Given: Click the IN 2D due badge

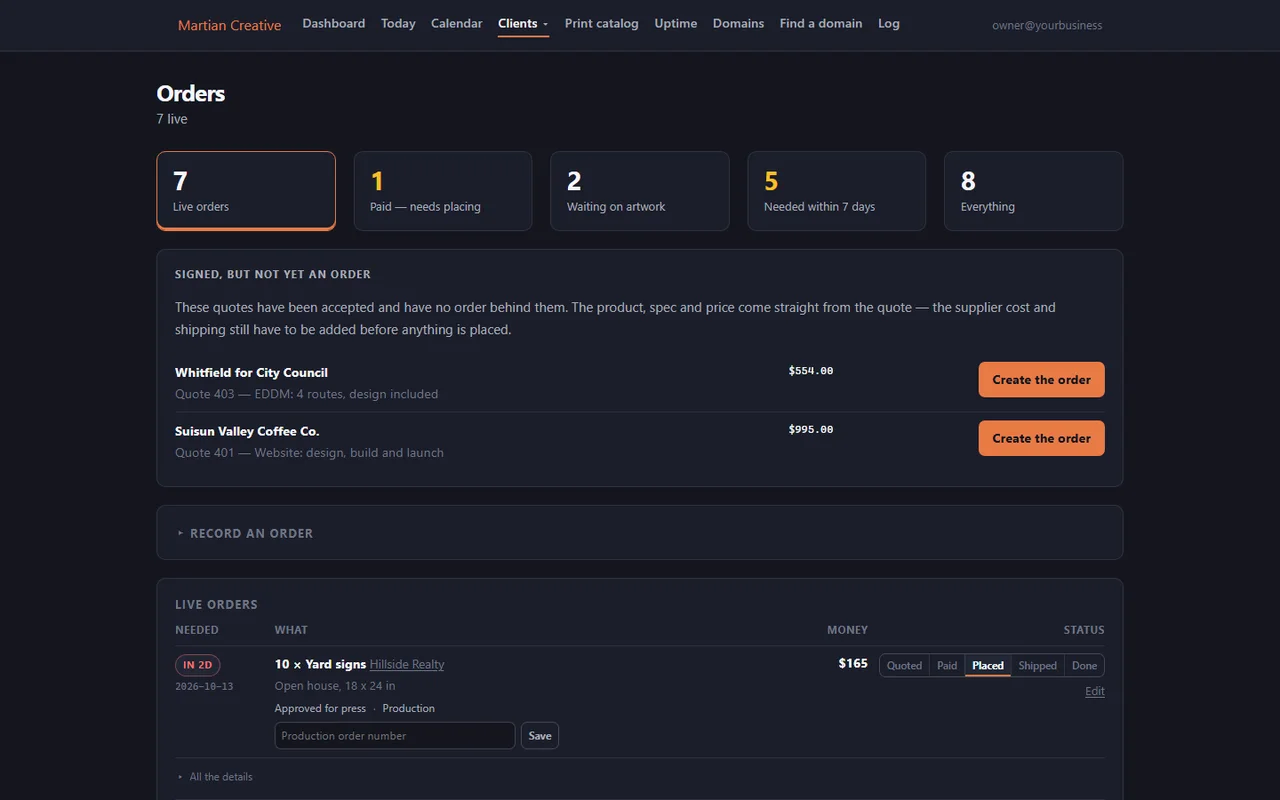Looking at the screenshot, I should click(198, 665).
